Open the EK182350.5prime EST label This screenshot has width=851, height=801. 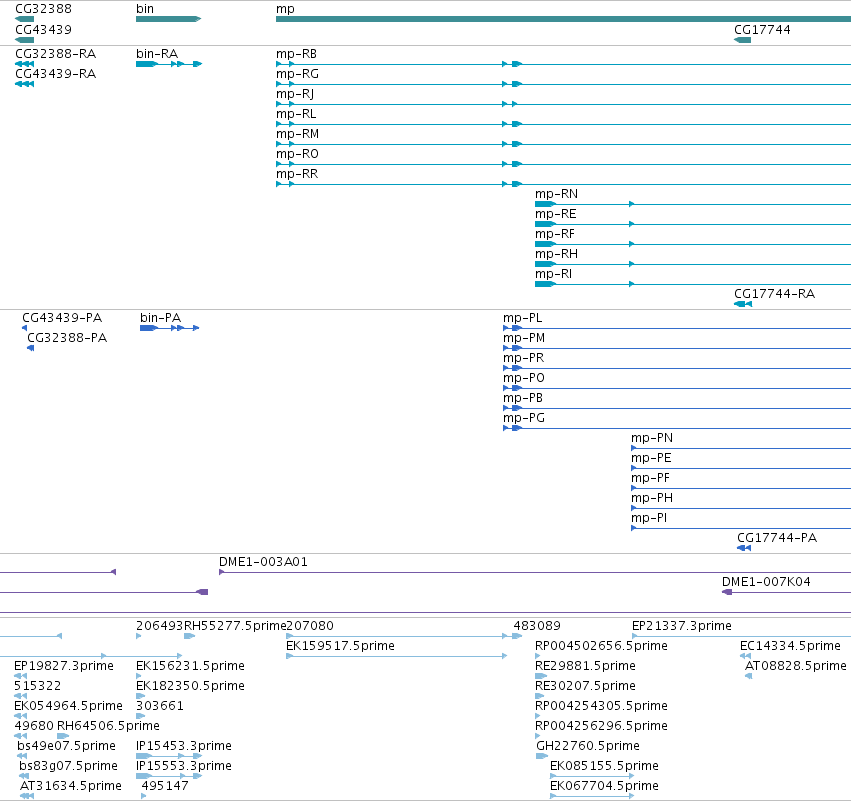[x=190, y=686]
